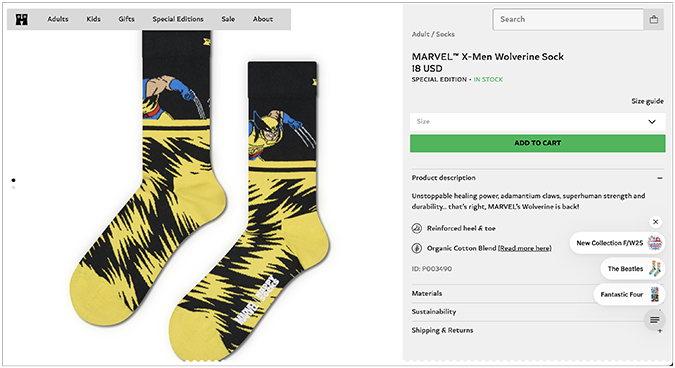Open the Special Editions menu
Image resolution: width=675 pixels, height=368 pixels.
(178, 19)
